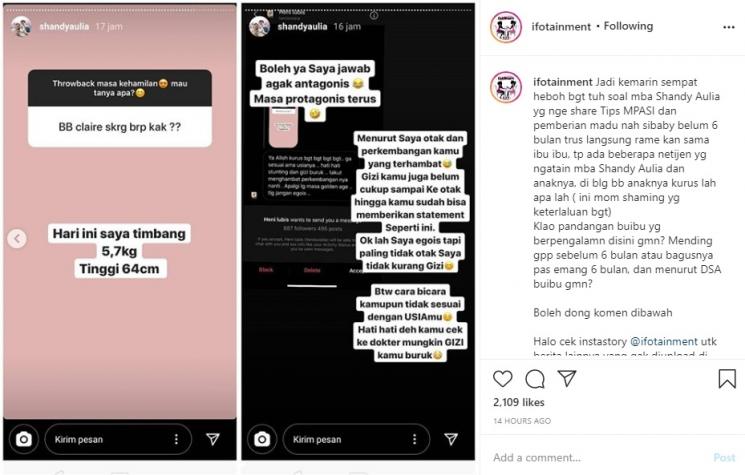Send the pink story via paper plane icon
Screen dimensions: 745x475
click(213, 439)
